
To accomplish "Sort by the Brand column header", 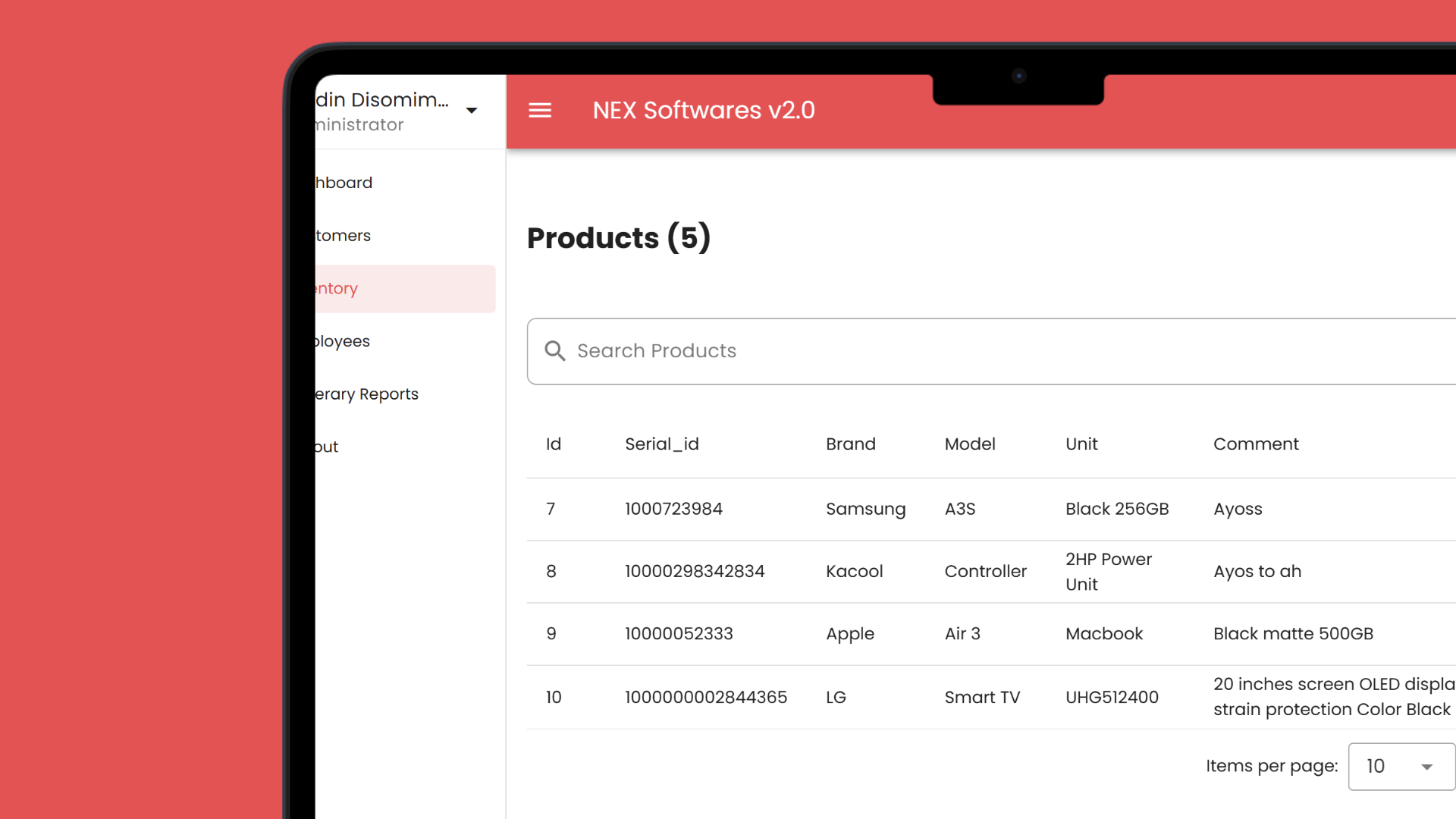I will (x=850, y=444).
